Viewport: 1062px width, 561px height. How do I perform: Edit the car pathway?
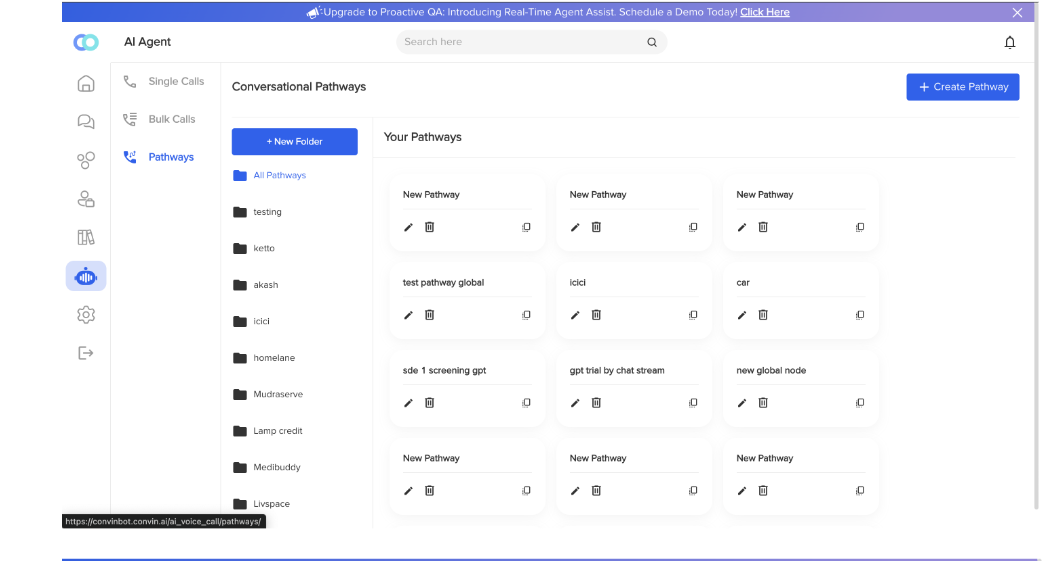click(742, 315)
